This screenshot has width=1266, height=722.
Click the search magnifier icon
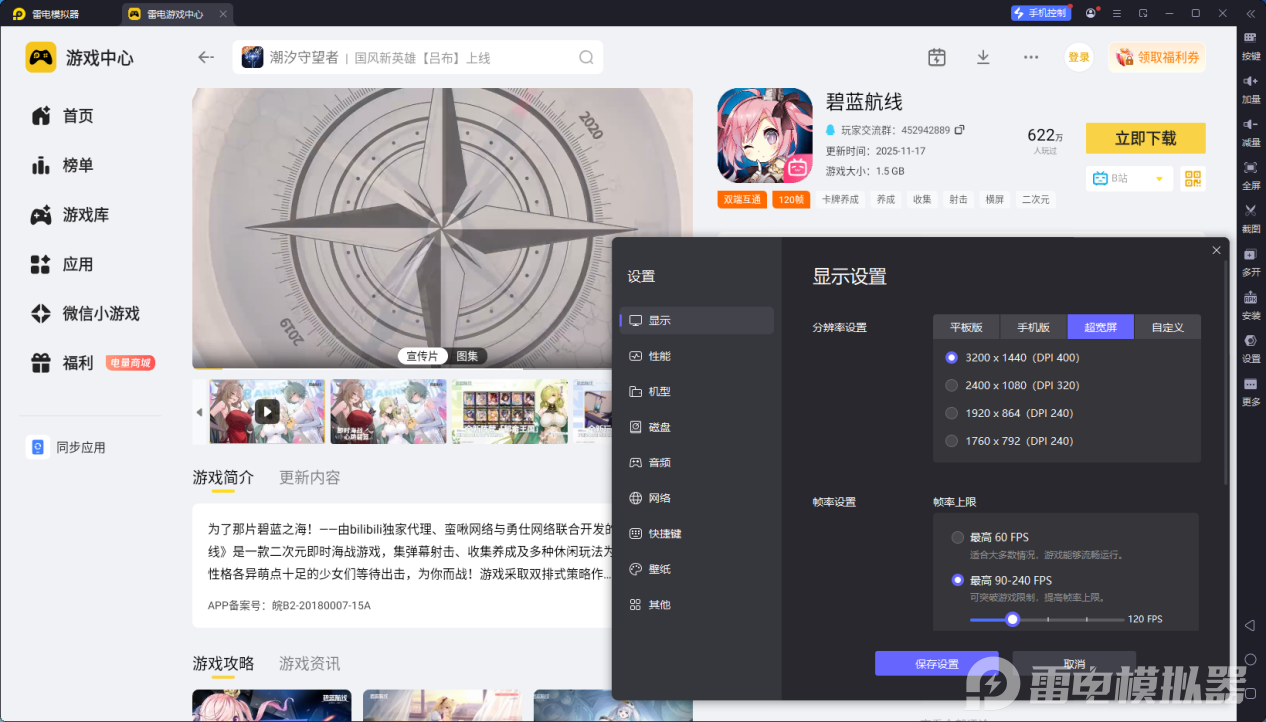coord(586,58)
